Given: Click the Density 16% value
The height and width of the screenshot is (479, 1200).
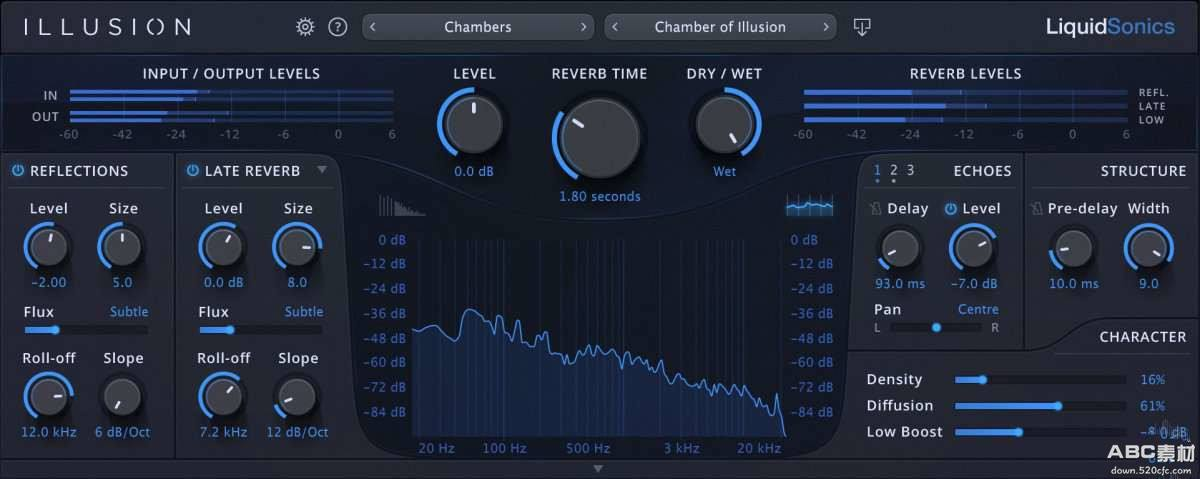Looking at the screenshot, I should tap(1153, 380).
